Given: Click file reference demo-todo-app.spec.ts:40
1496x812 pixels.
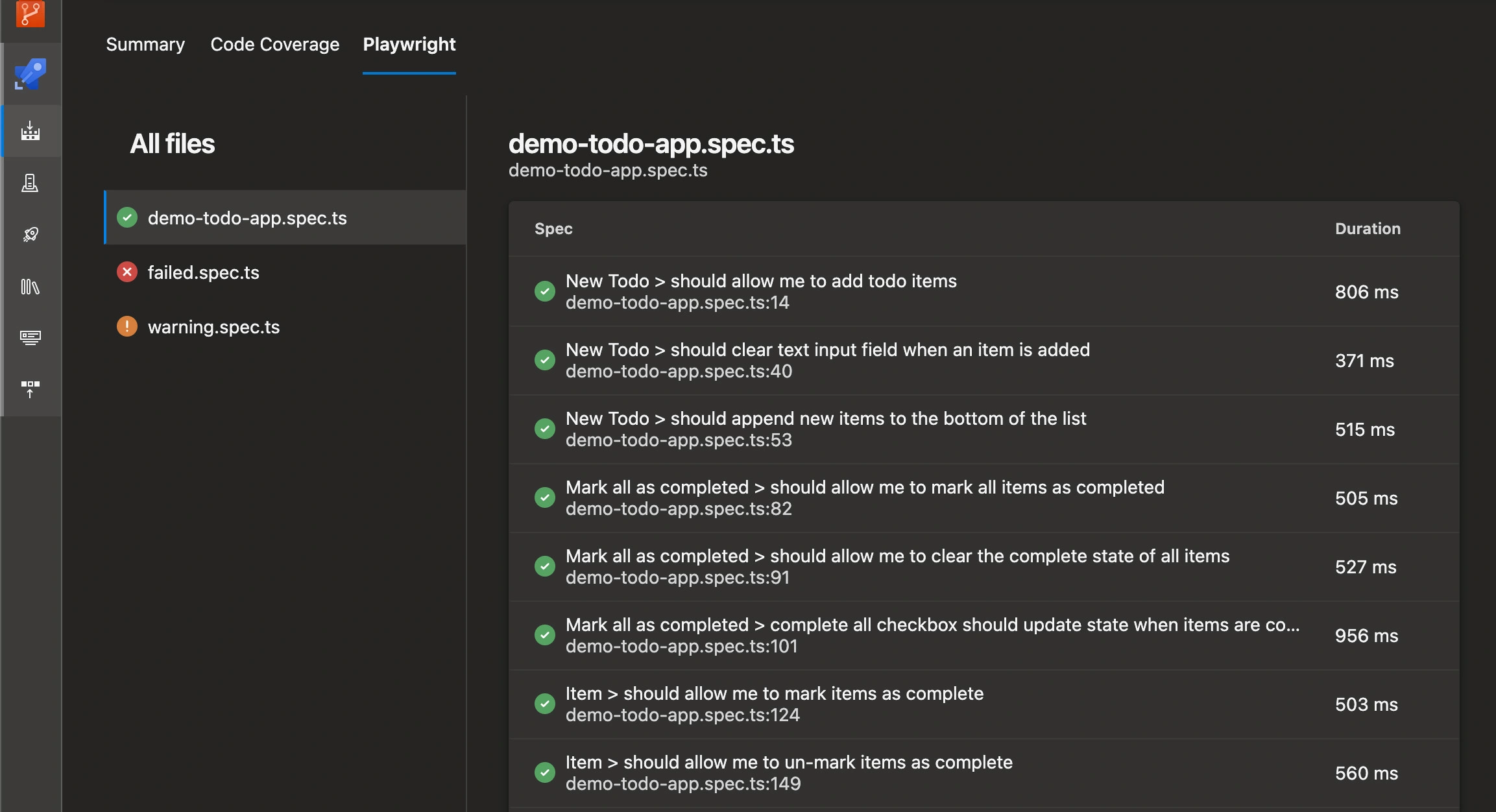Looking at the screenshot, I should click(679, 371).
